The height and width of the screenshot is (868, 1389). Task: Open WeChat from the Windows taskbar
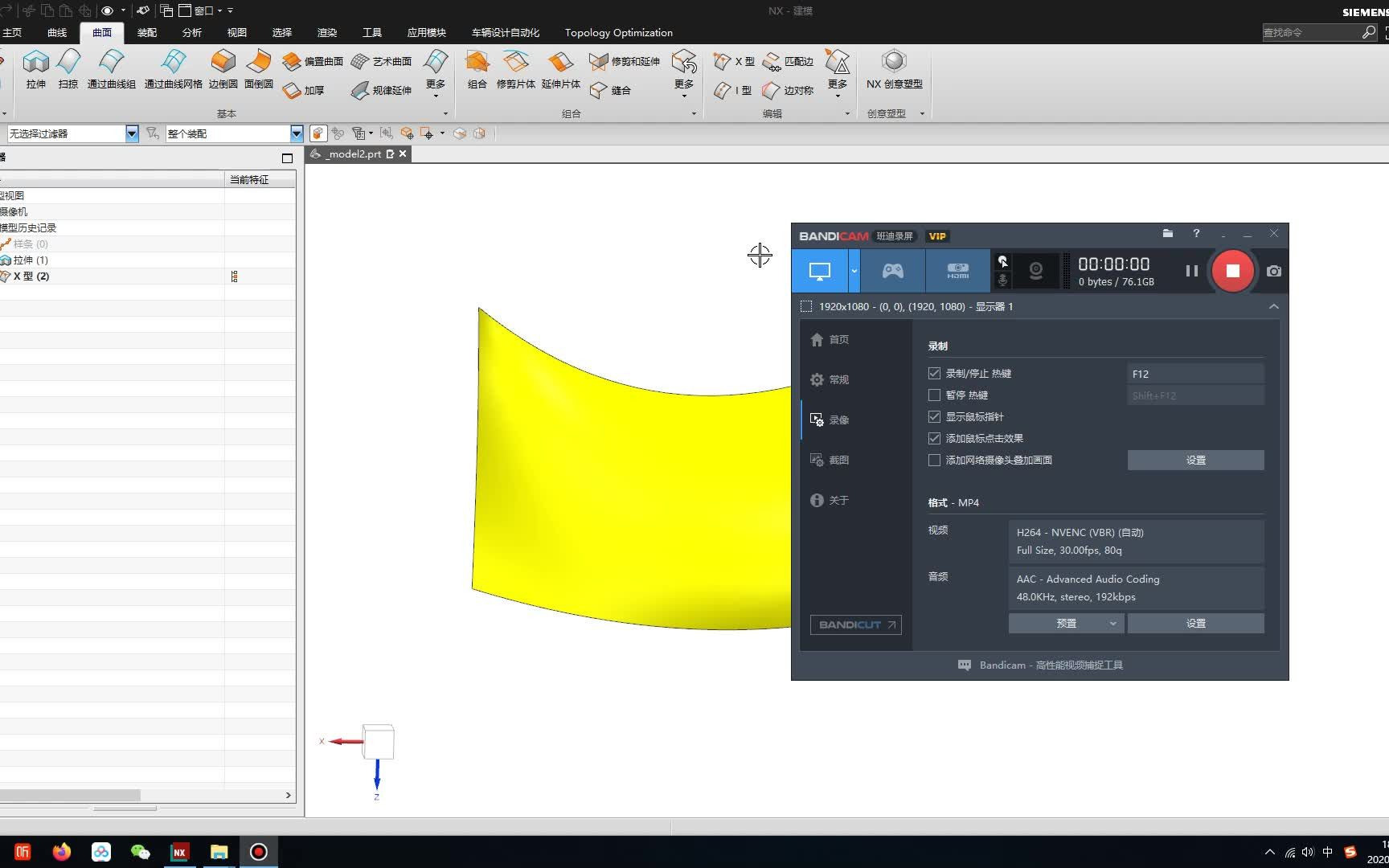click(x=140, y=852)
